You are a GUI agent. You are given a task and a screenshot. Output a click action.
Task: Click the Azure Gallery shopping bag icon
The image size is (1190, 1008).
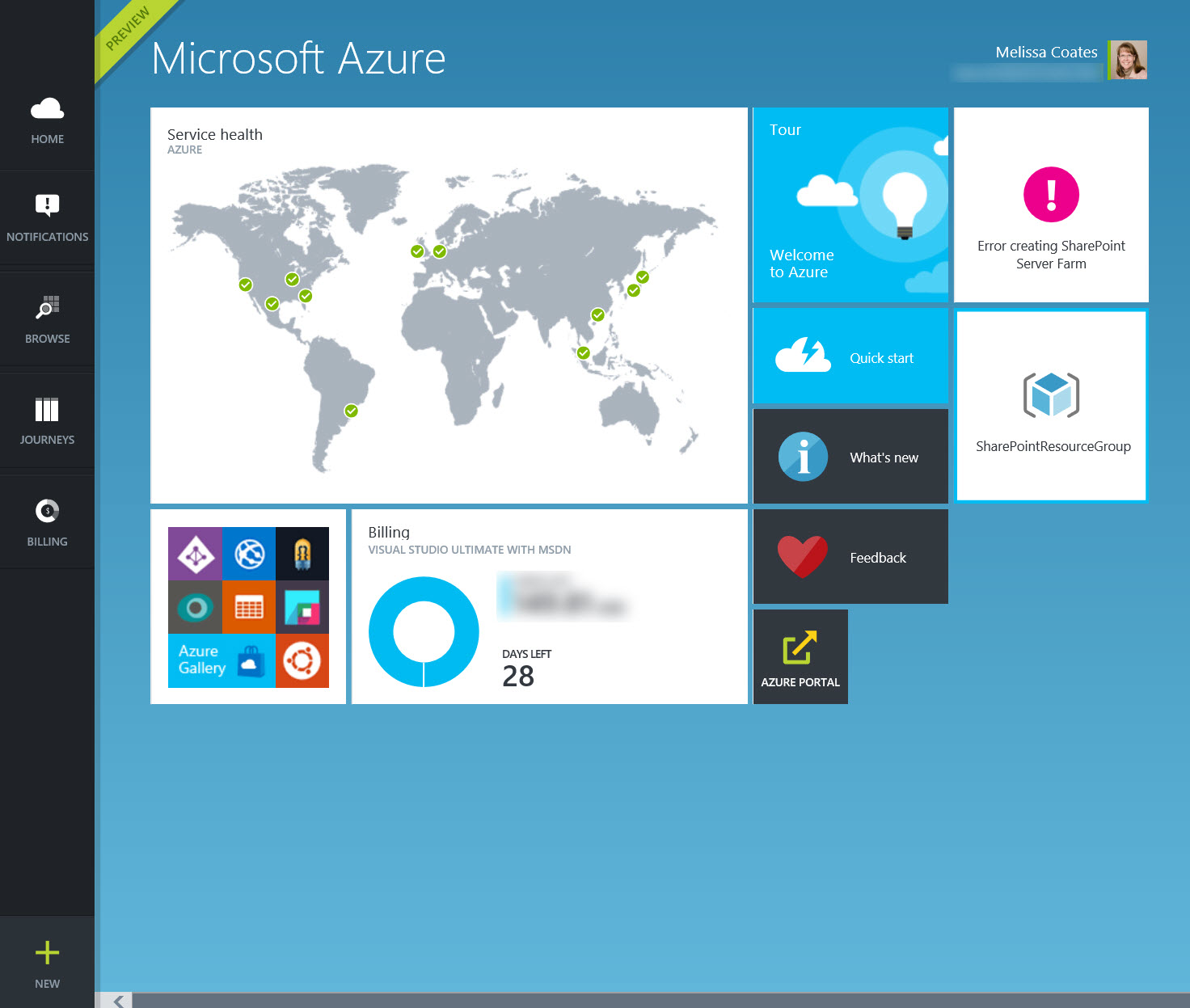tap(251, 661)
